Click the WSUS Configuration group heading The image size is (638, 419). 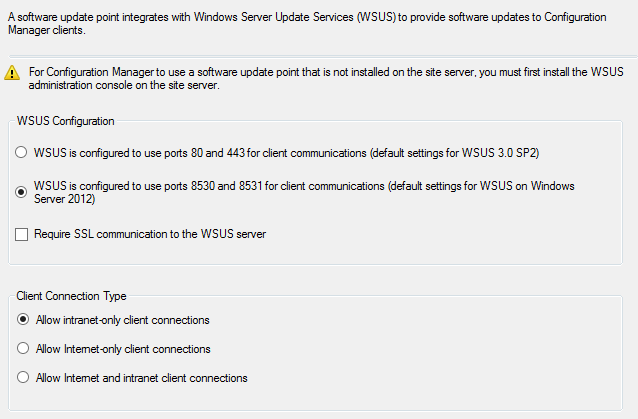pos(66,121)
